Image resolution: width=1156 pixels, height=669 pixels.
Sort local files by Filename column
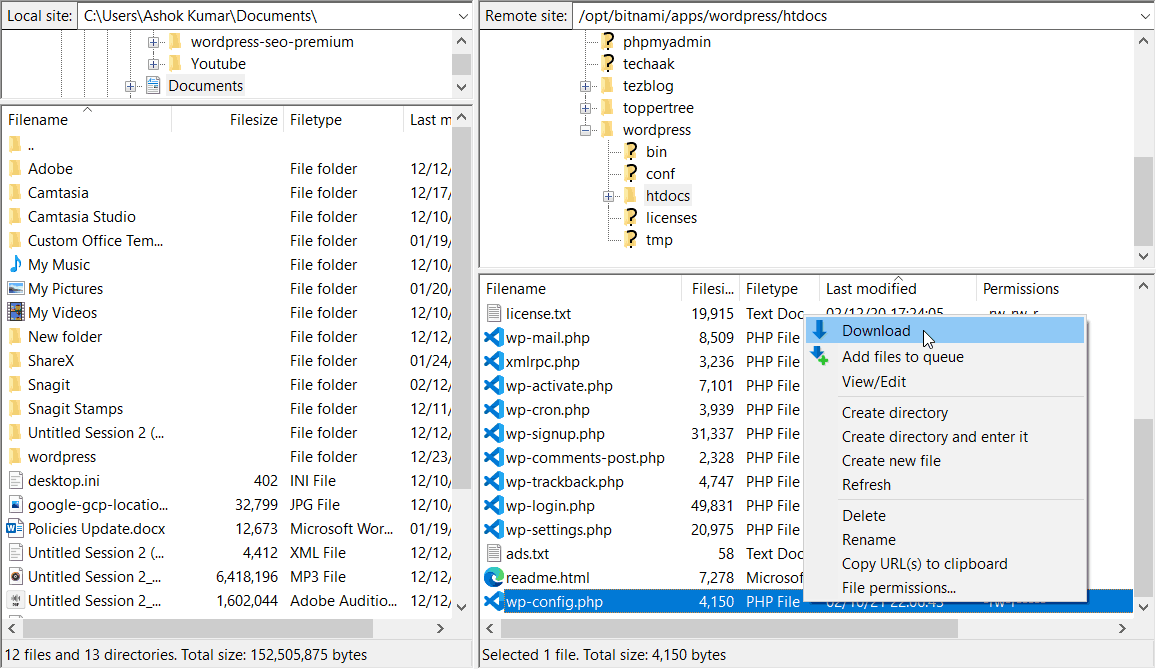pos(87,119)
